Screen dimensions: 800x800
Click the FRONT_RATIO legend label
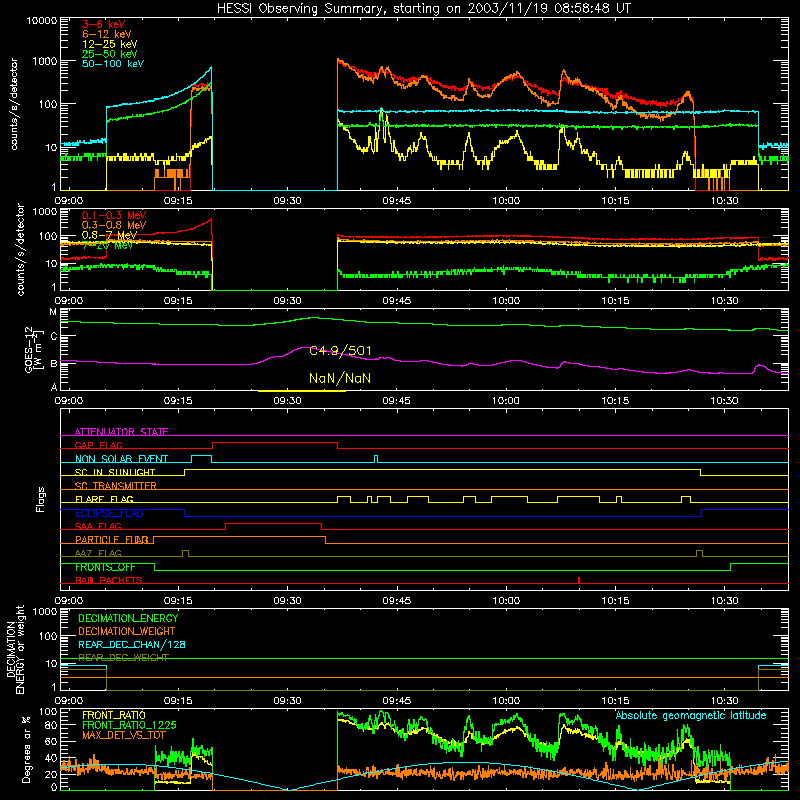(114, 715)
